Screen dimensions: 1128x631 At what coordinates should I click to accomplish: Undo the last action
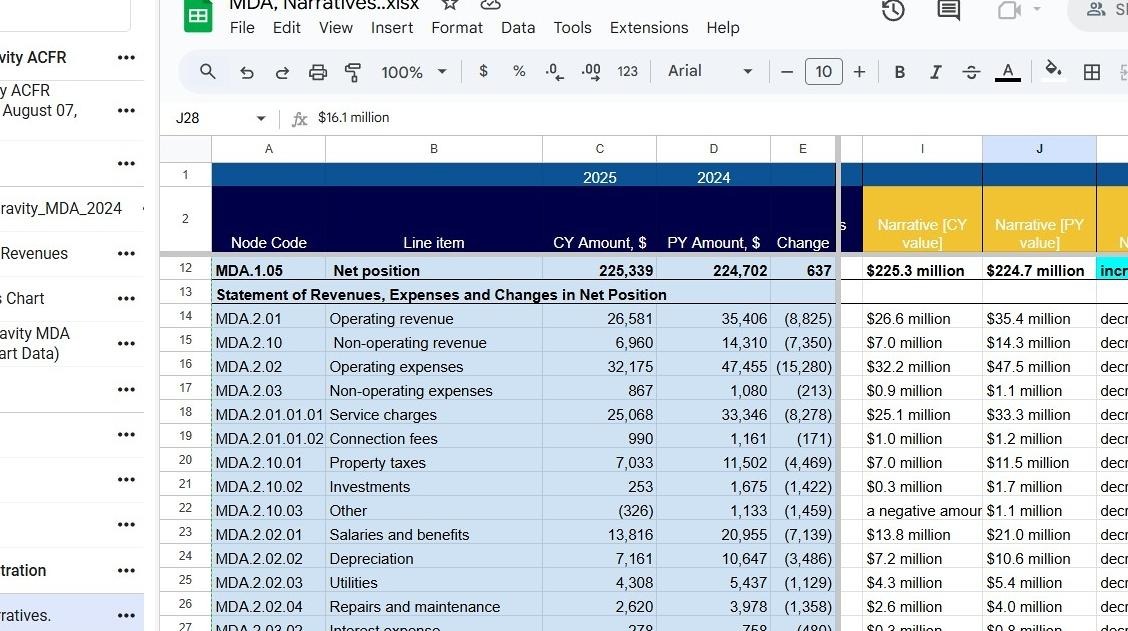246,72
